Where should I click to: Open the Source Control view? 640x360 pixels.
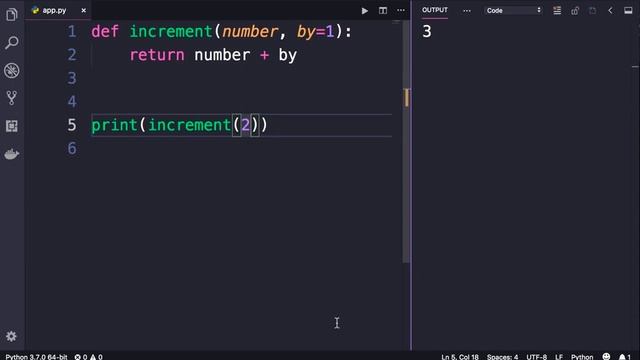coord(11,98)
